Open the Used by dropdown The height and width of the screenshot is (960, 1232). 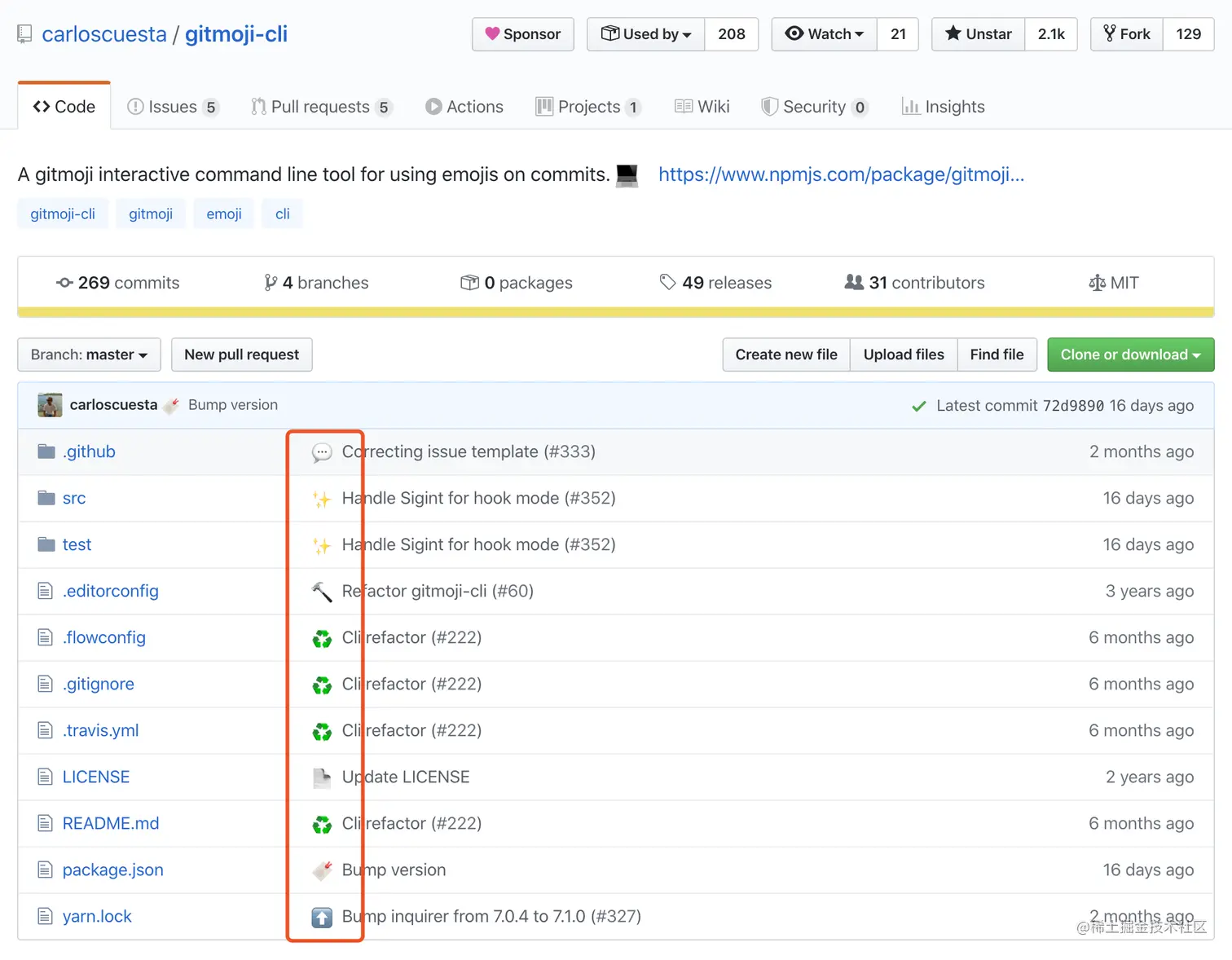coord(646,34)
